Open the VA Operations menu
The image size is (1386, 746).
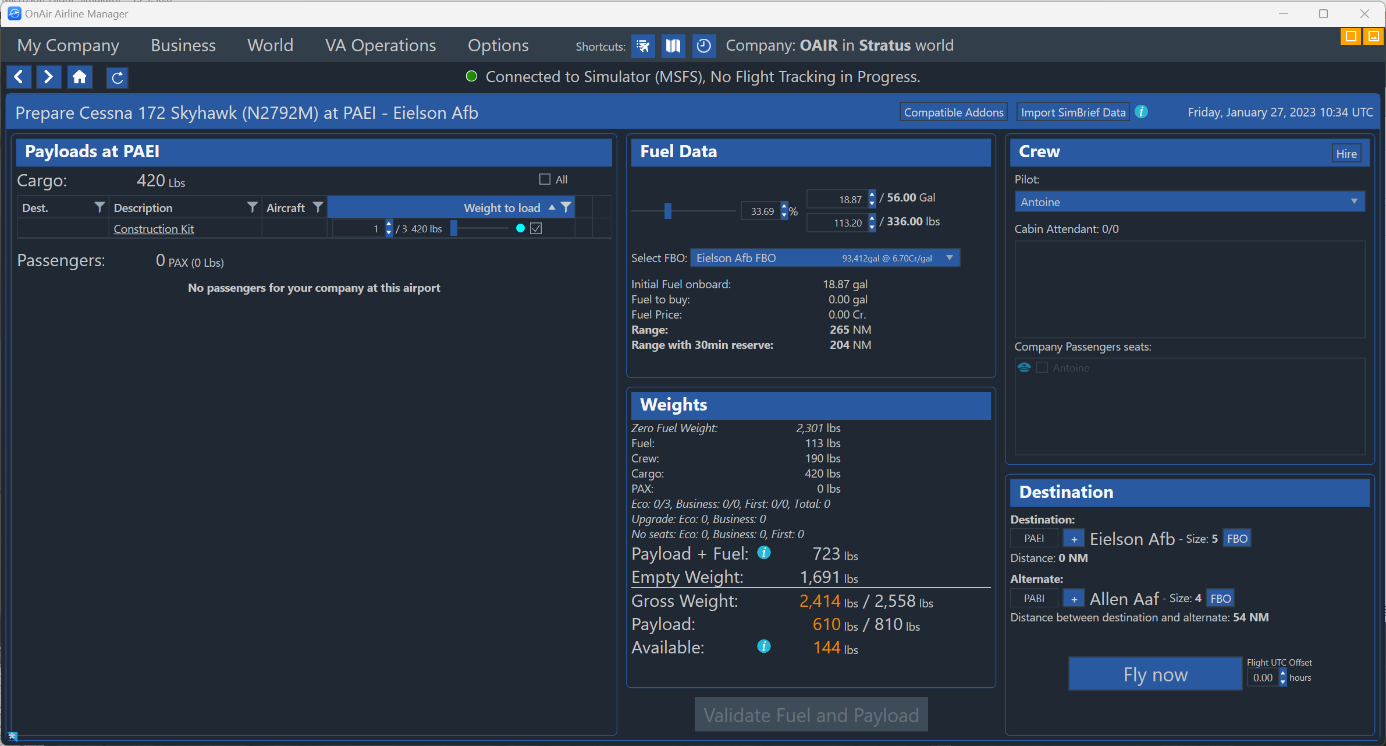coord(380,46)
